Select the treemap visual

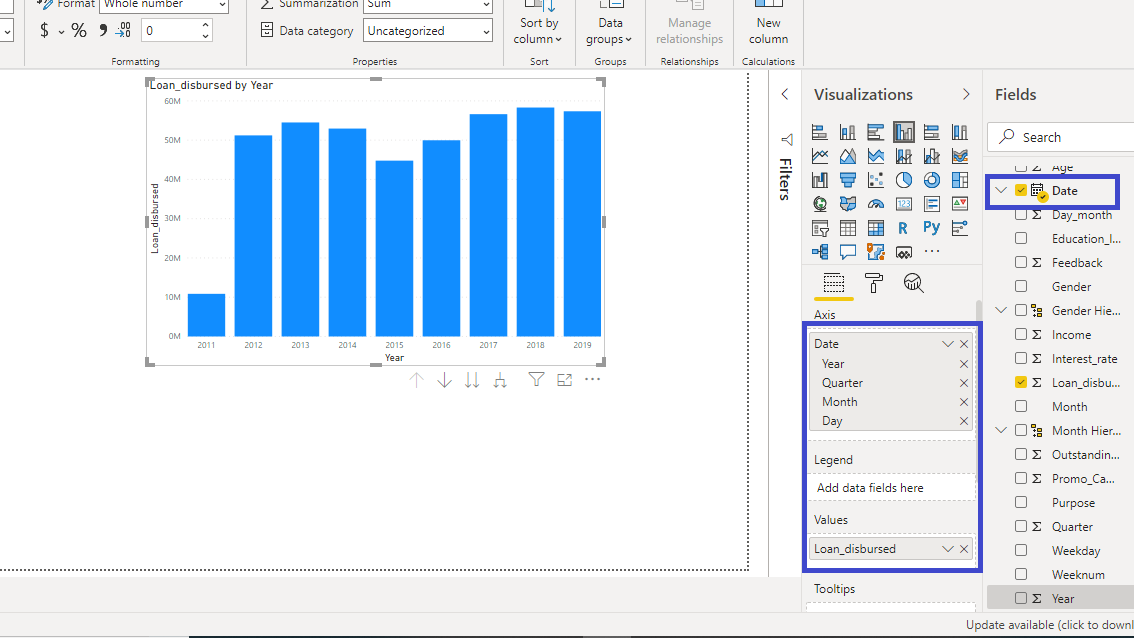(x=960, y=180)
